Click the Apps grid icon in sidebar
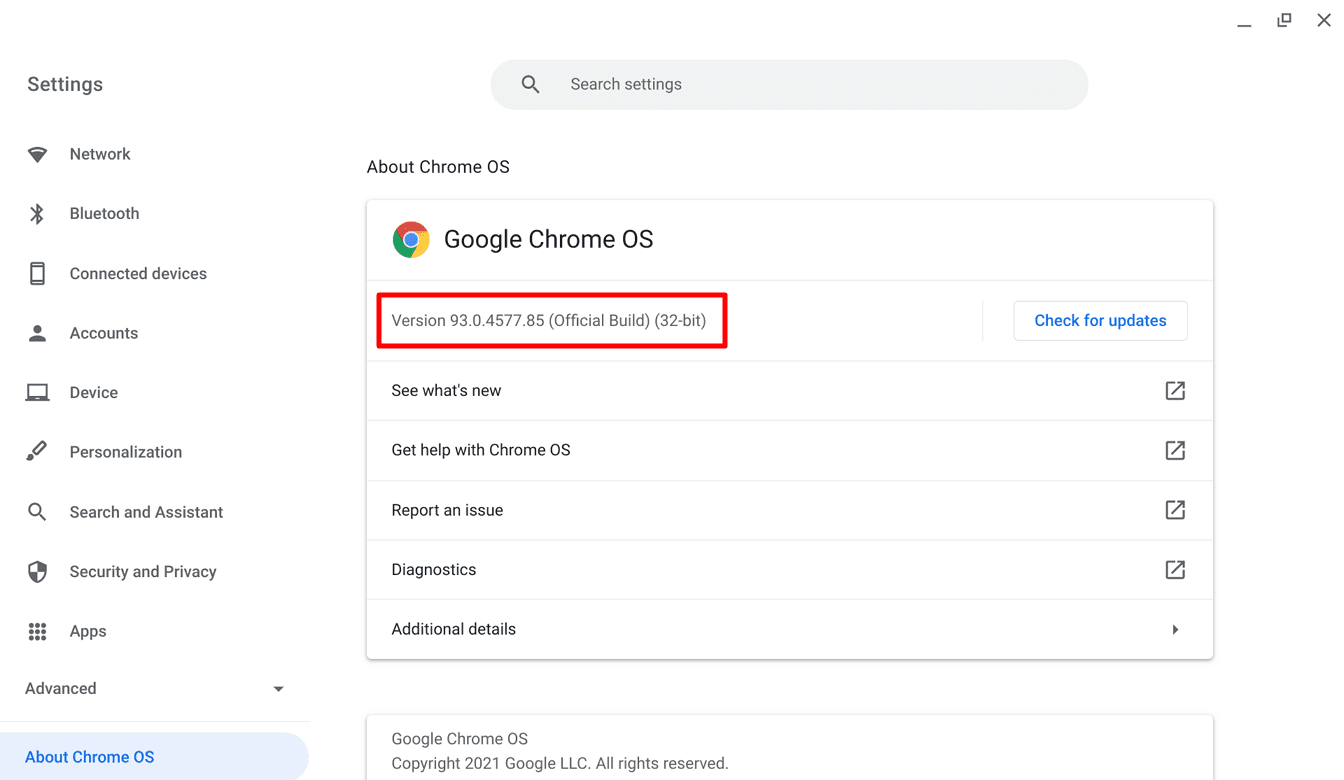 [37, 631]
